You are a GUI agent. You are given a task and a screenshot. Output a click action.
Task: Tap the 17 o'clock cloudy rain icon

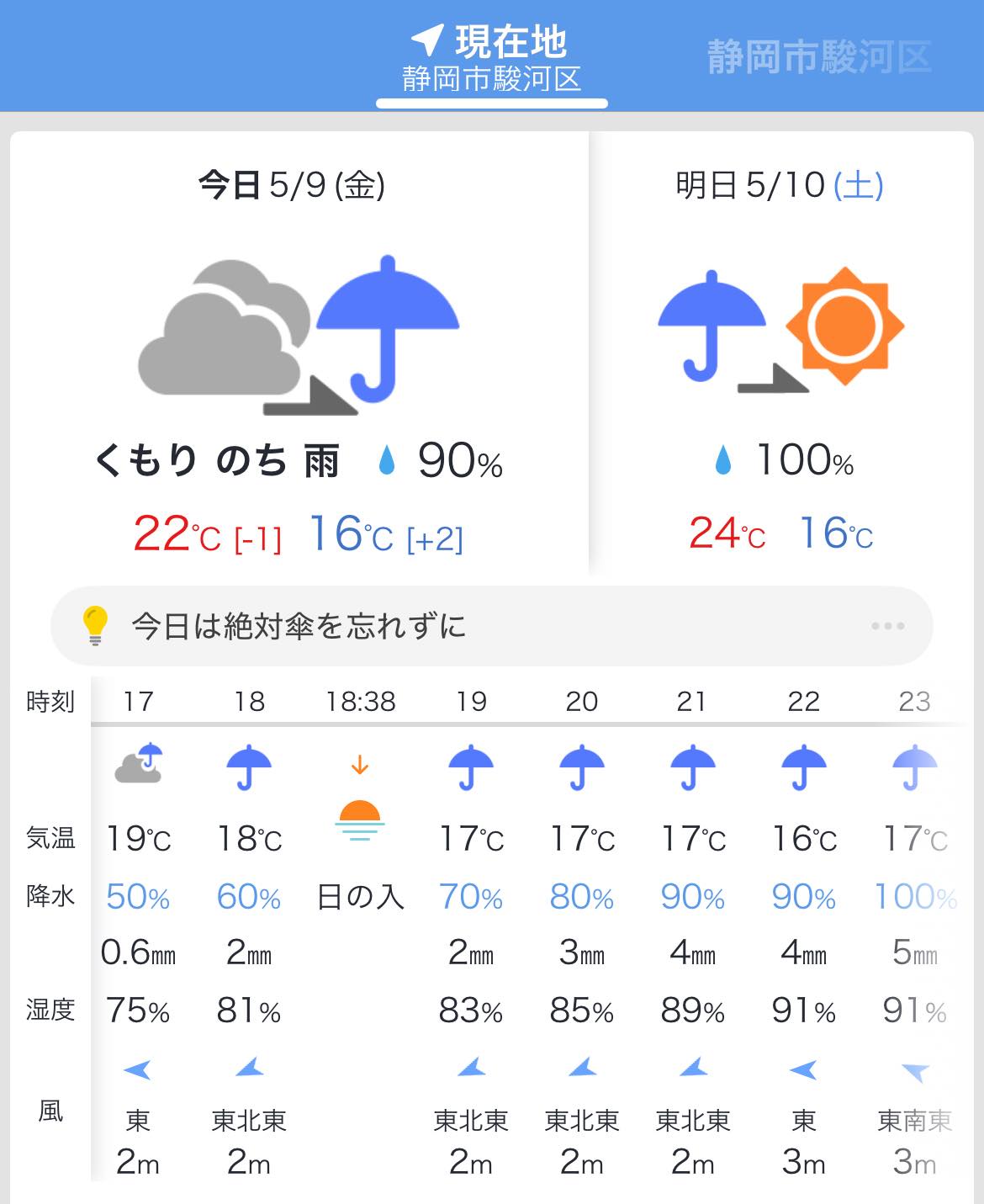(138, 764)
